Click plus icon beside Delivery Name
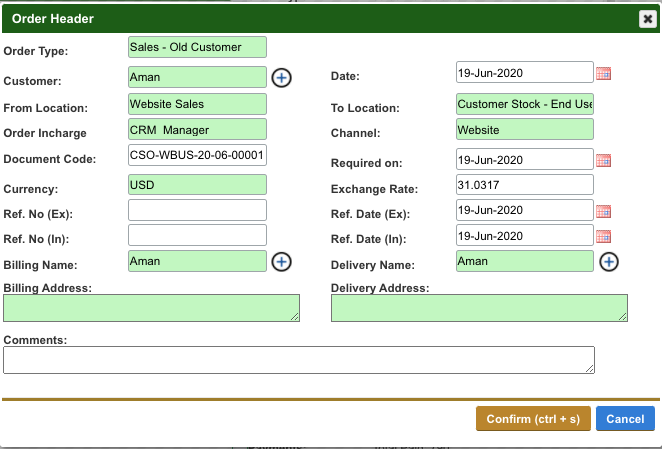 609,261
